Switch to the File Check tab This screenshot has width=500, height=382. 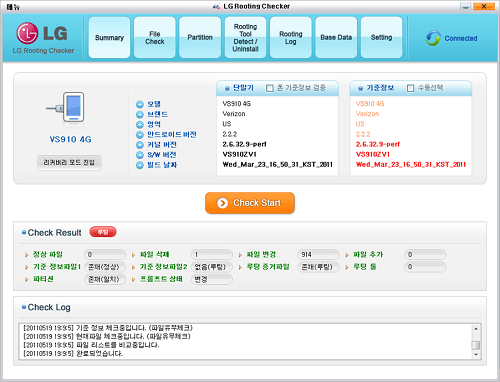point(155,38)
